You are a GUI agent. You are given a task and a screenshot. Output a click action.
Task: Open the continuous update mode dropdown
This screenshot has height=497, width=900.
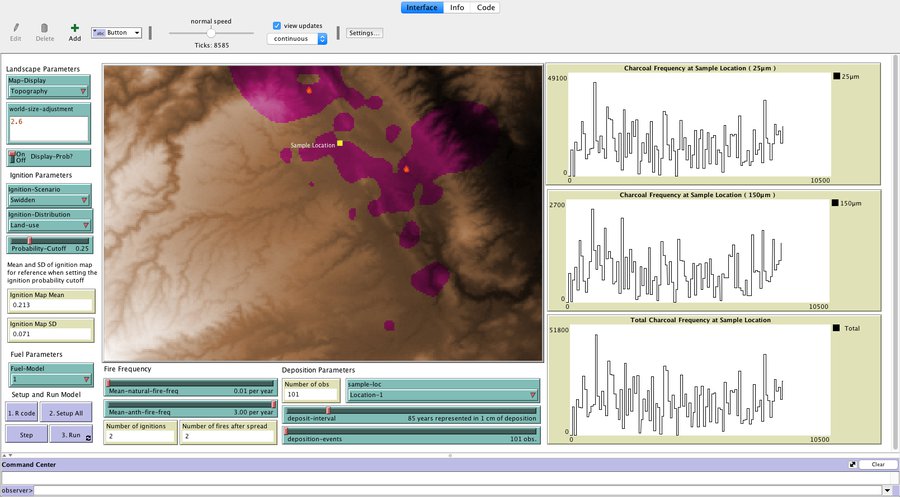297,38
